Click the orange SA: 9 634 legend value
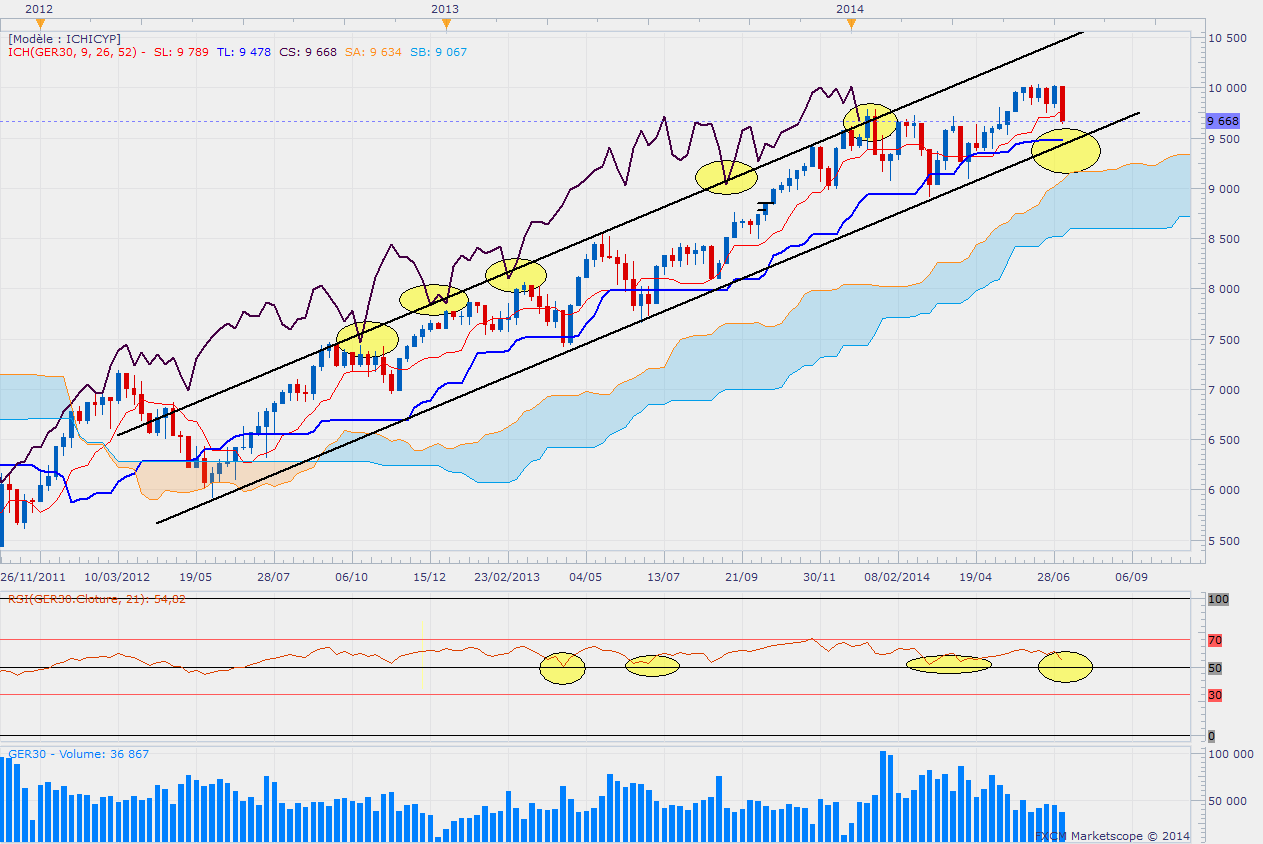This screenshot has height=844, width=1263. click(x=373, y=52)
